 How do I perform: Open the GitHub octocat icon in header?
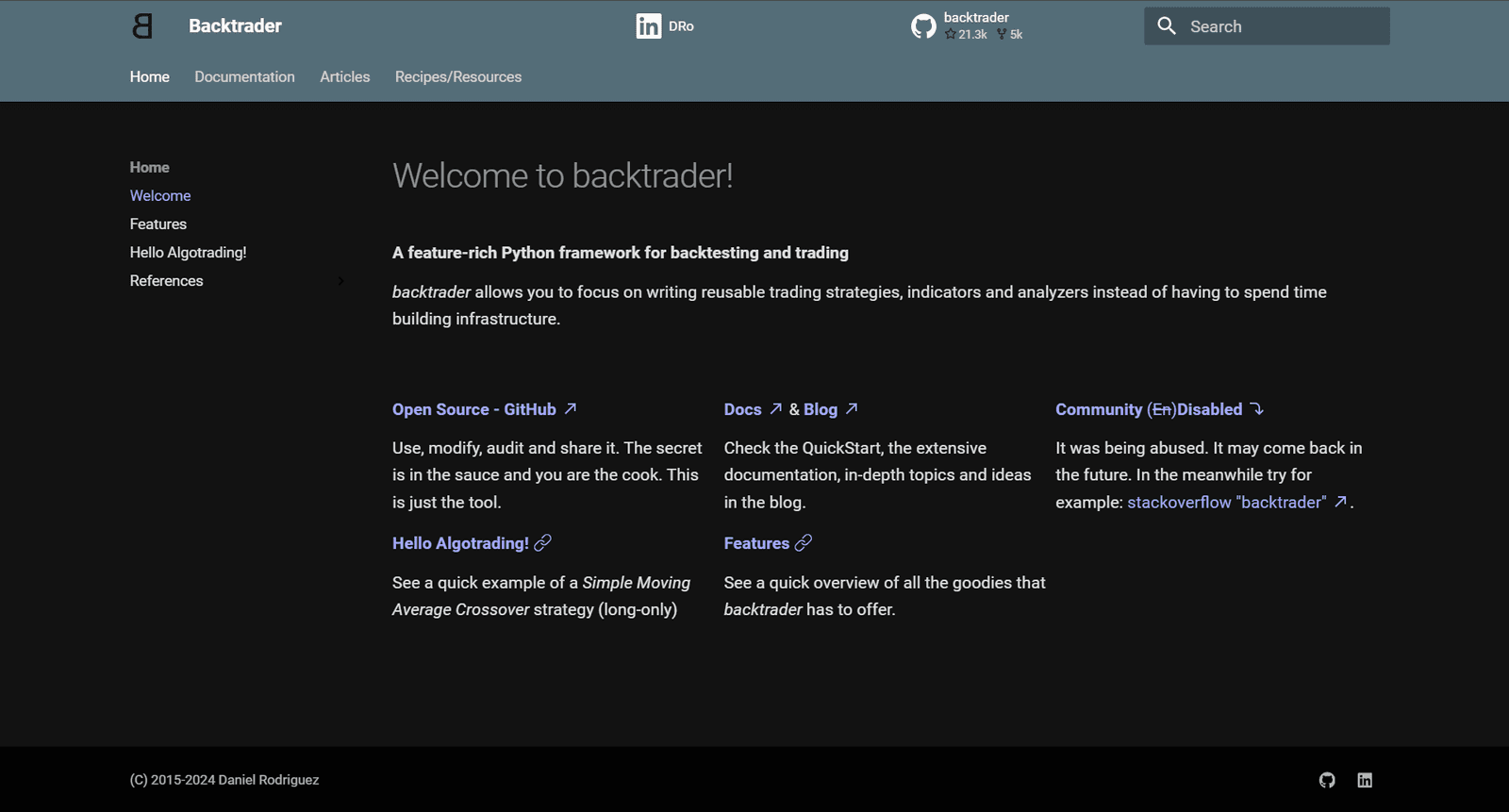click(923, 26)
